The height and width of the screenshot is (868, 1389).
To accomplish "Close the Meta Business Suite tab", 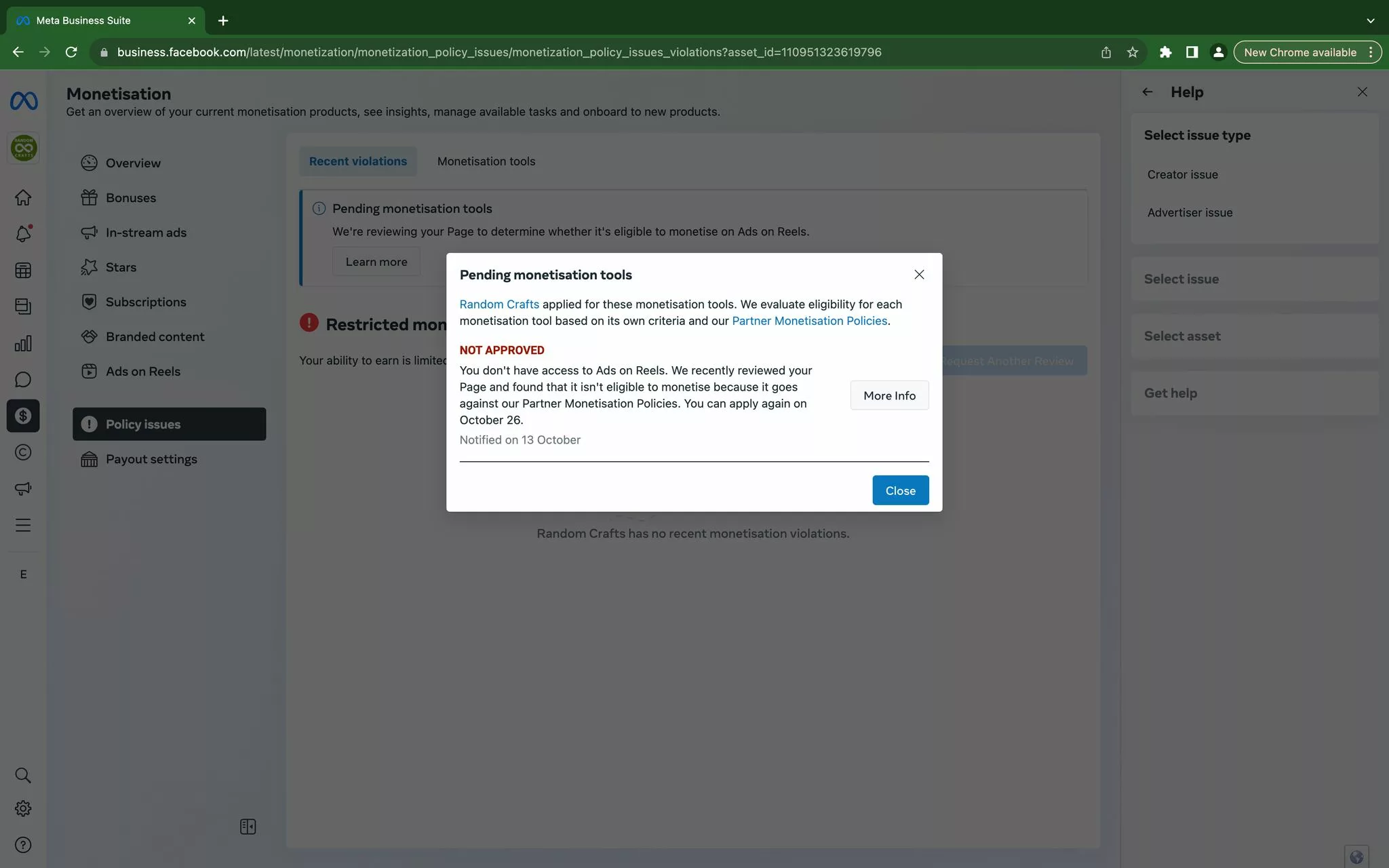I will tap(191, 20).
